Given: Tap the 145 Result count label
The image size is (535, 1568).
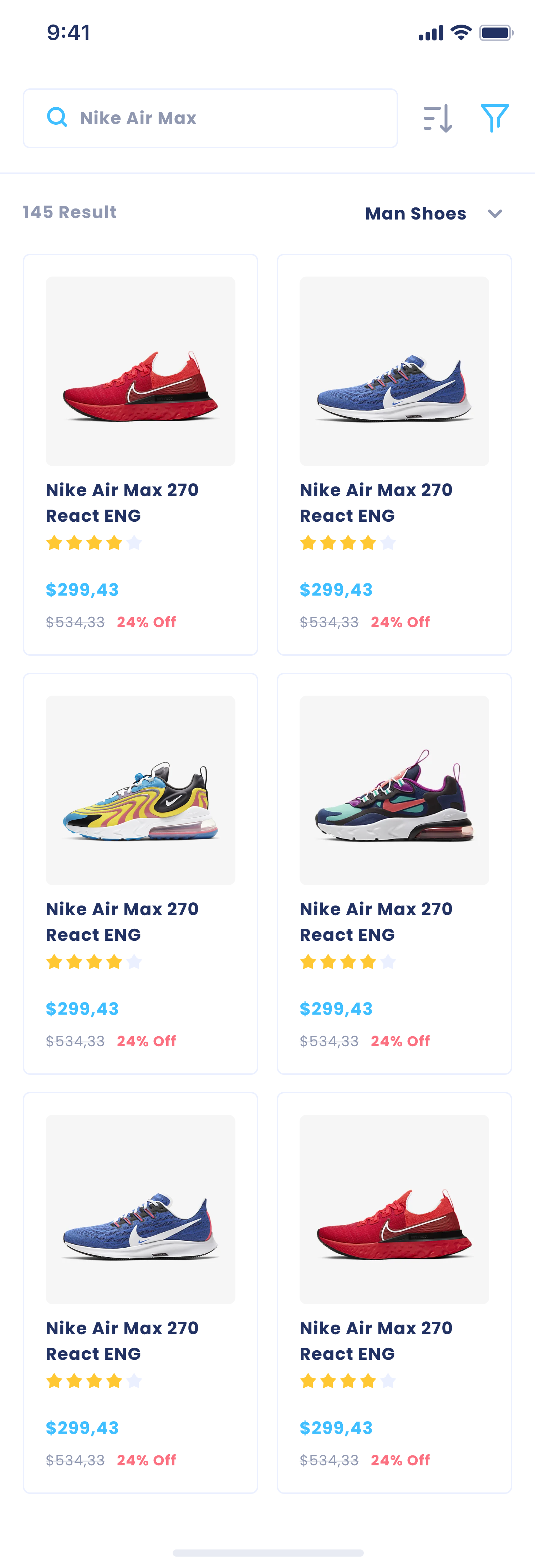Looking at the screenshot, I should point(70,212).
